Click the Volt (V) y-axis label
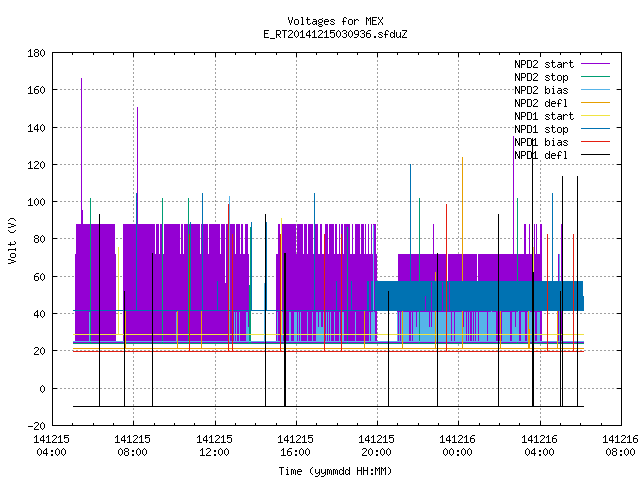The image size is (640, 480). 12,240
